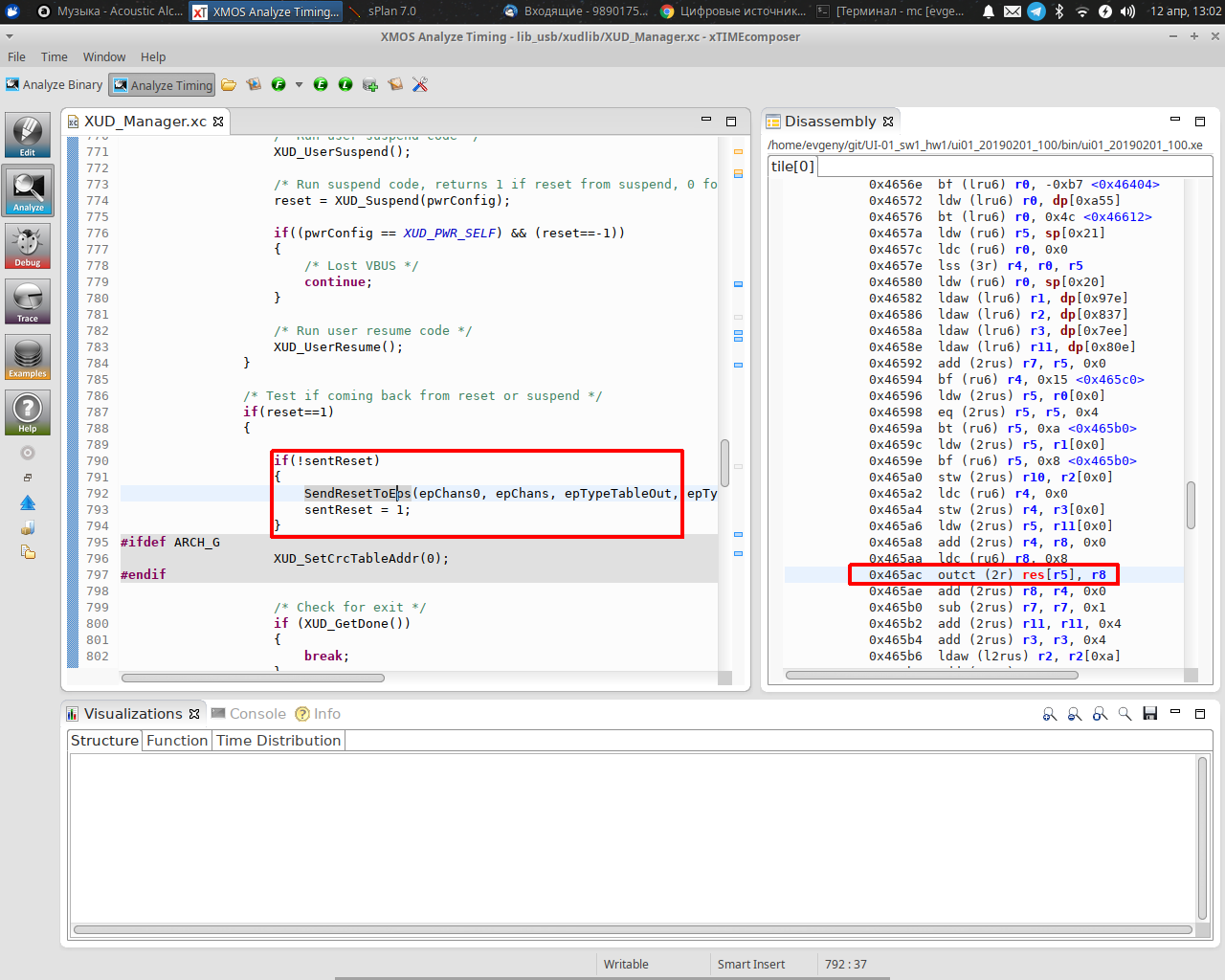Switch to the Time Distribution tab
This screenshot has height=980, width=1225.
pyautogui.click(x=278, y=741)
